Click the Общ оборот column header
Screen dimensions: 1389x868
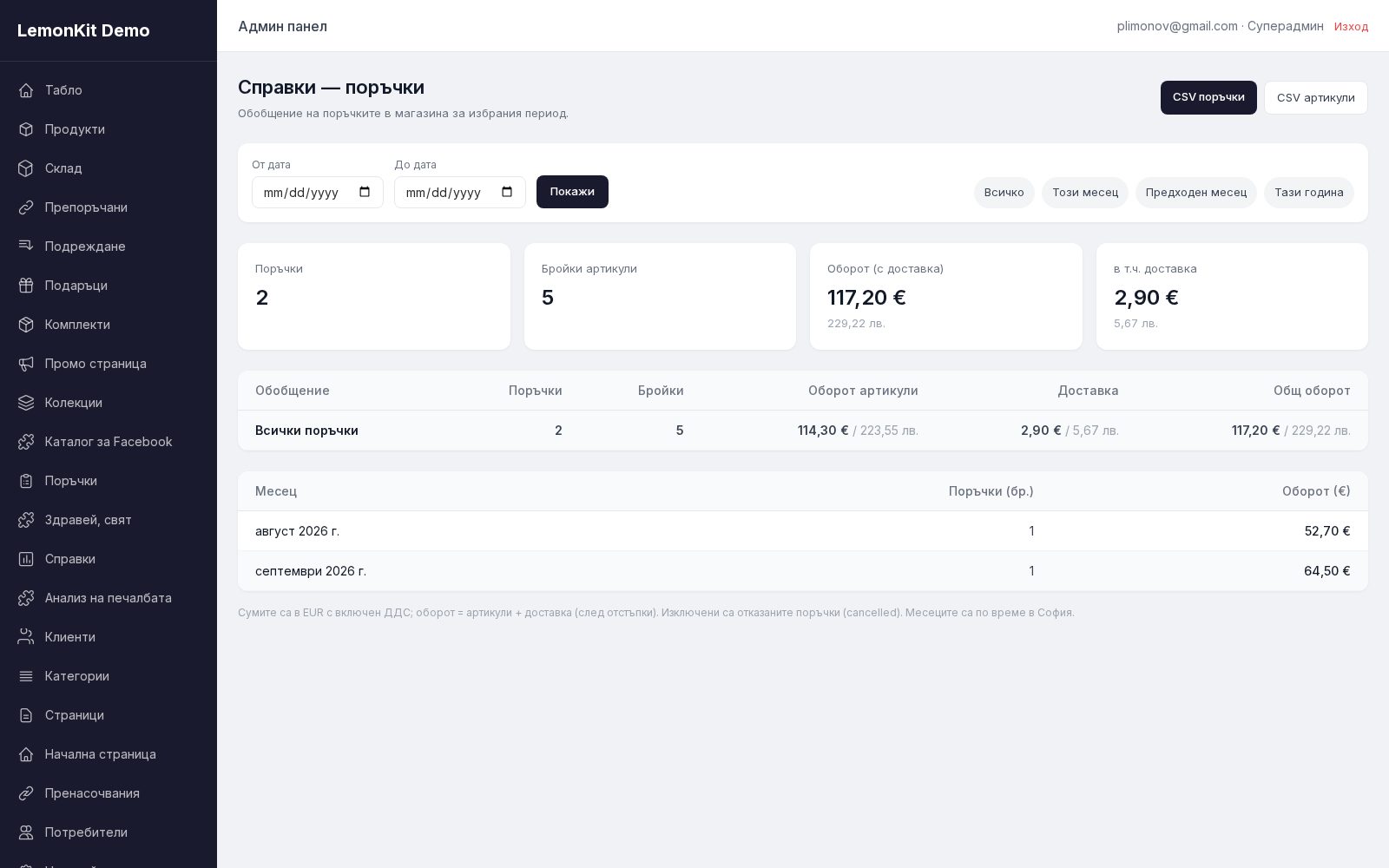pos(1312,391)
